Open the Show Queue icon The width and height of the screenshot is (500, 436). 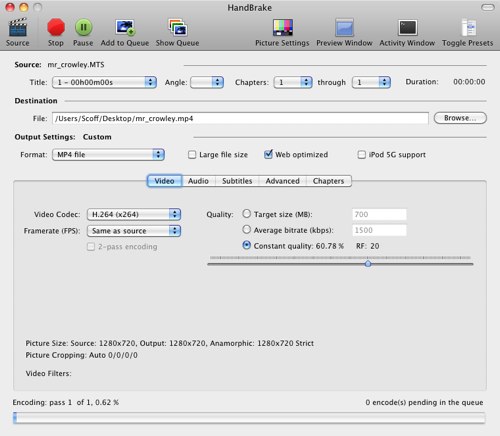(x=177, y=27)
